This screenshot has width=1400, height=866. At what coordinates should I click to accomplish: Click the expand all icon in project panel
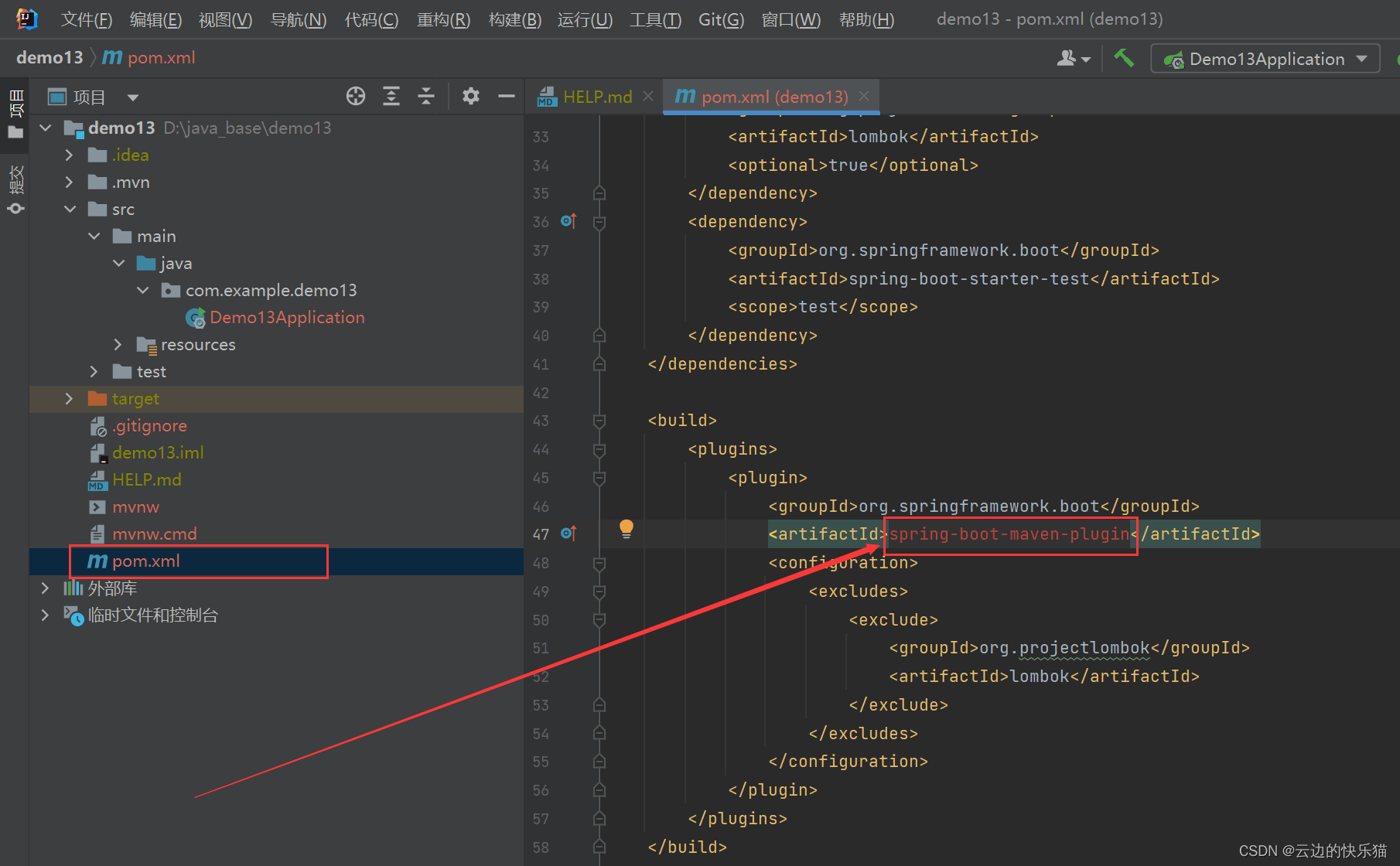(x=391, y=97)
